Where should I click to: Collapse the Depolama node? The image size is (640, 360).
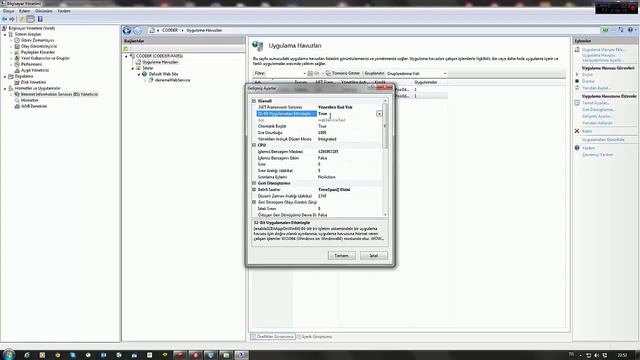pyautogui.click(x=5, y=76)
